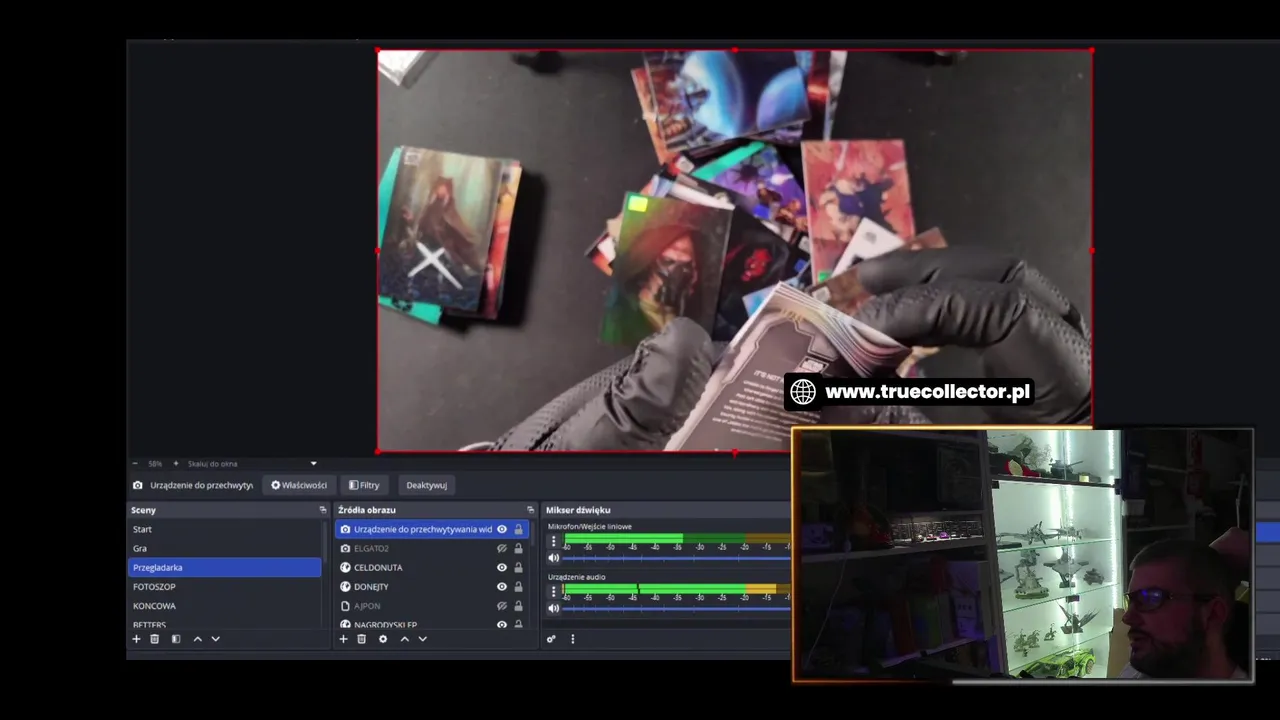Viewport: 1280px width, 720px height.
Task: Open the Filtry dialog
Action: (x=364, y=485)
